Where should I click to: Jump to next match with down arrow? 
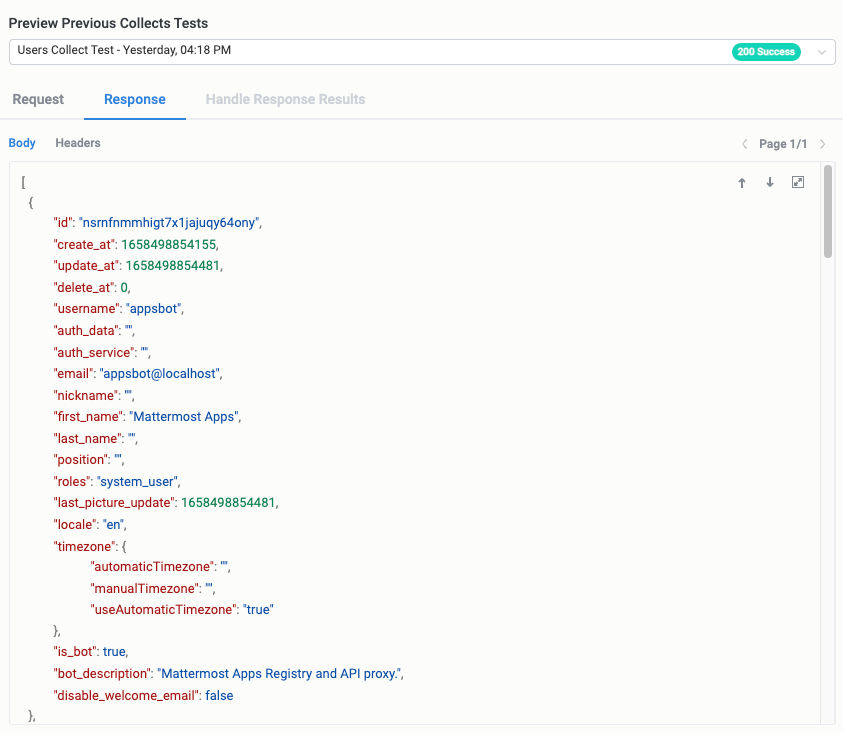coord(770,183)
